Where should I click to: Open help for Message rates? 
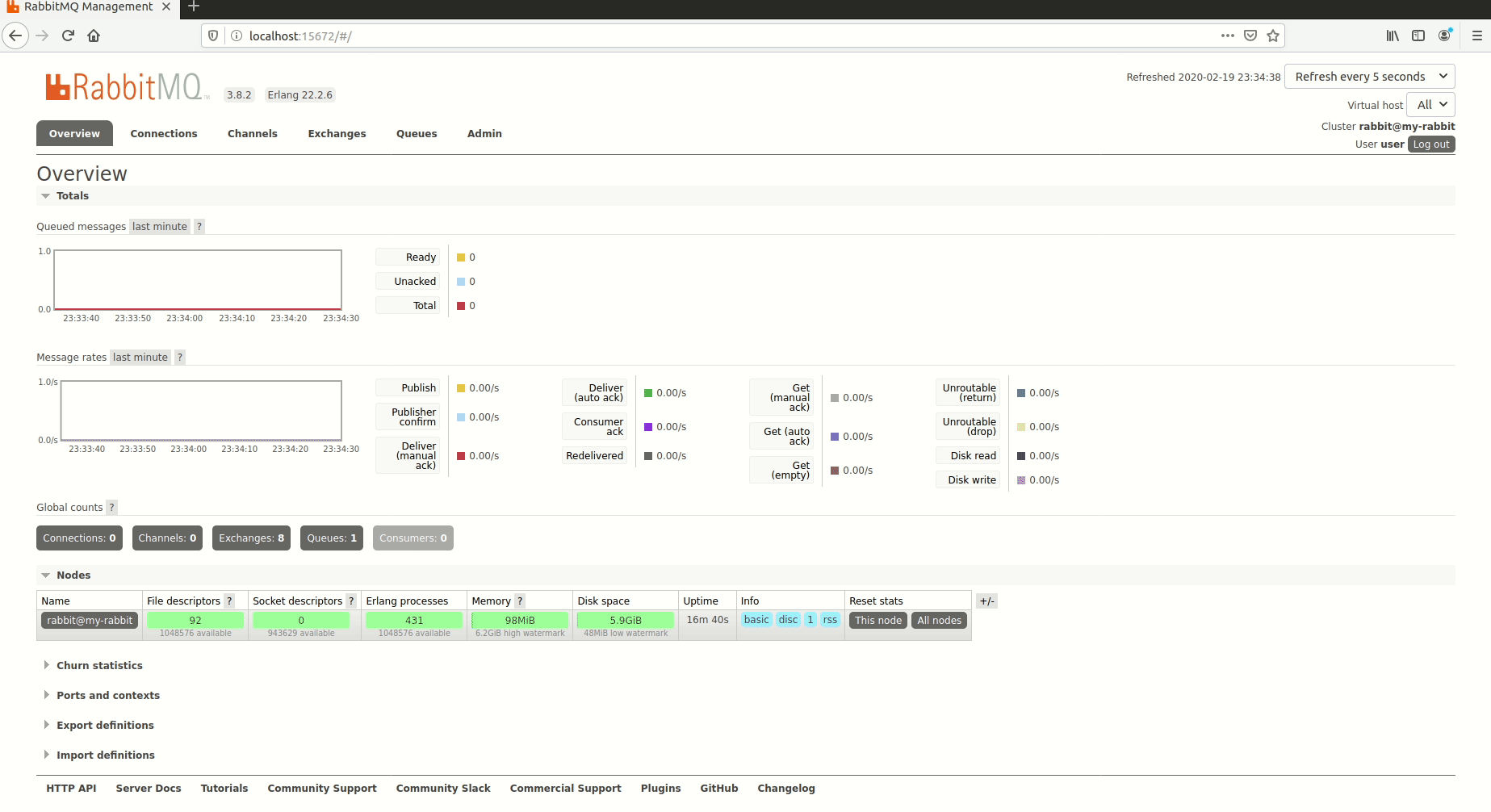[x=180, y=358]
